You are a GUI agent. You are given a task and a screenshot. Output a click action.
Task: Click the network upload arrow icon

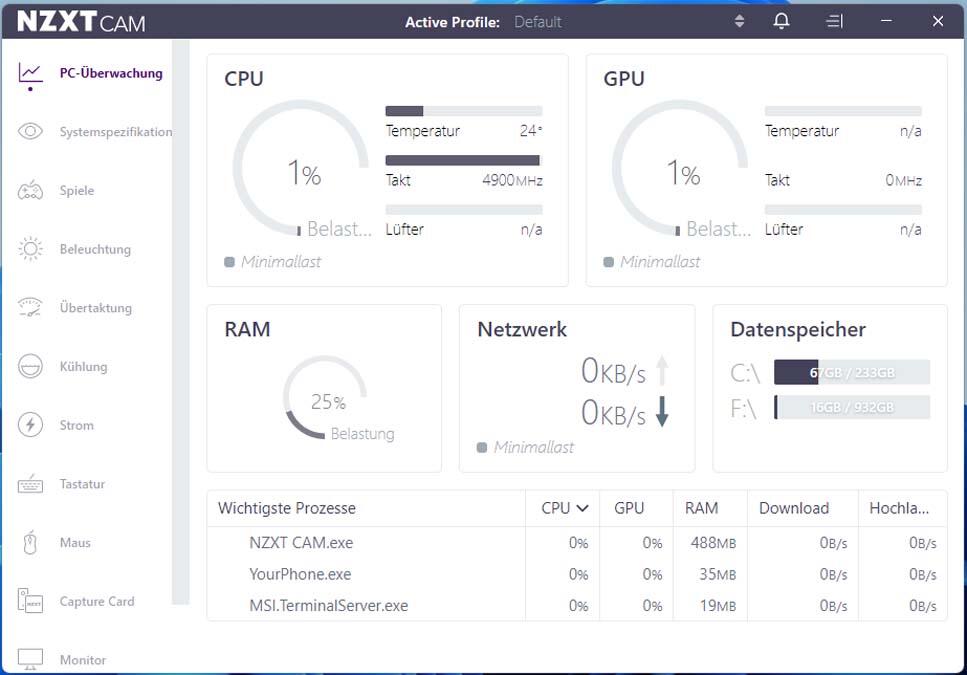(x=662, y=370)
